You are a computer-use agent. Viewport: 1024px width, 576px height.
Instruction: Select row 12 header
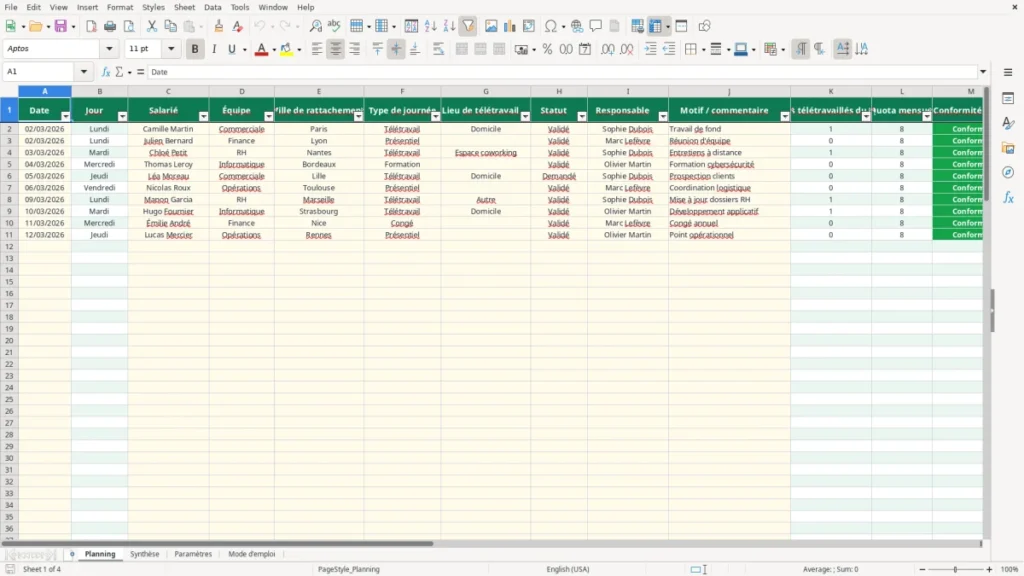(9, 246)
